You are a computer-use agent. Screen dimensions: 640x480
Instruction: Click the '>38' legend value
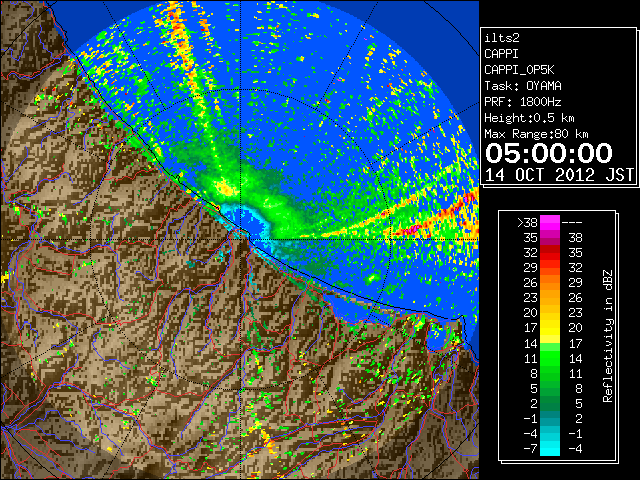coord(527,222)
